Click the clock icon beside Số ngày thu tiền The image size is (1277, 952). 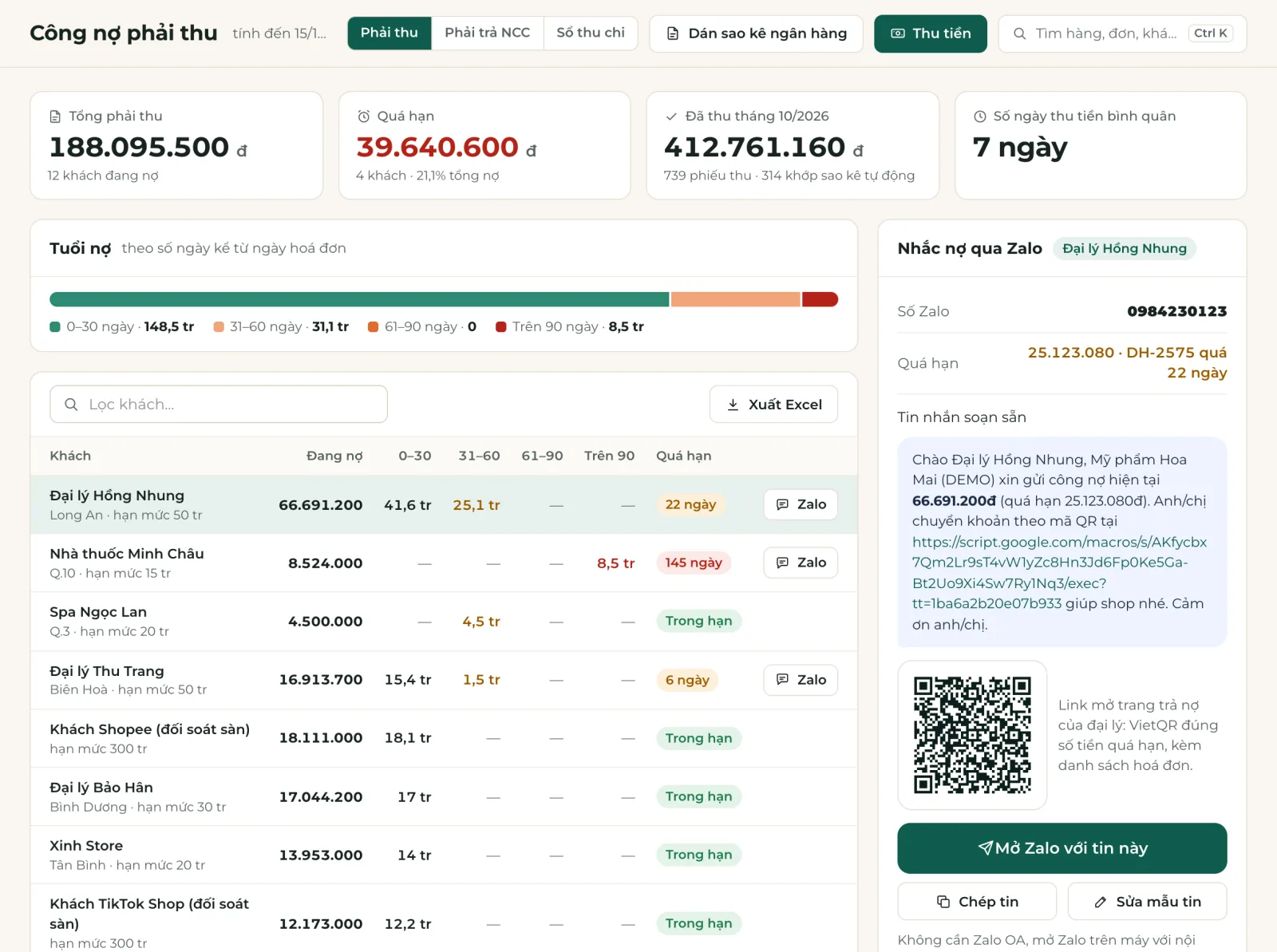[980, 117]
